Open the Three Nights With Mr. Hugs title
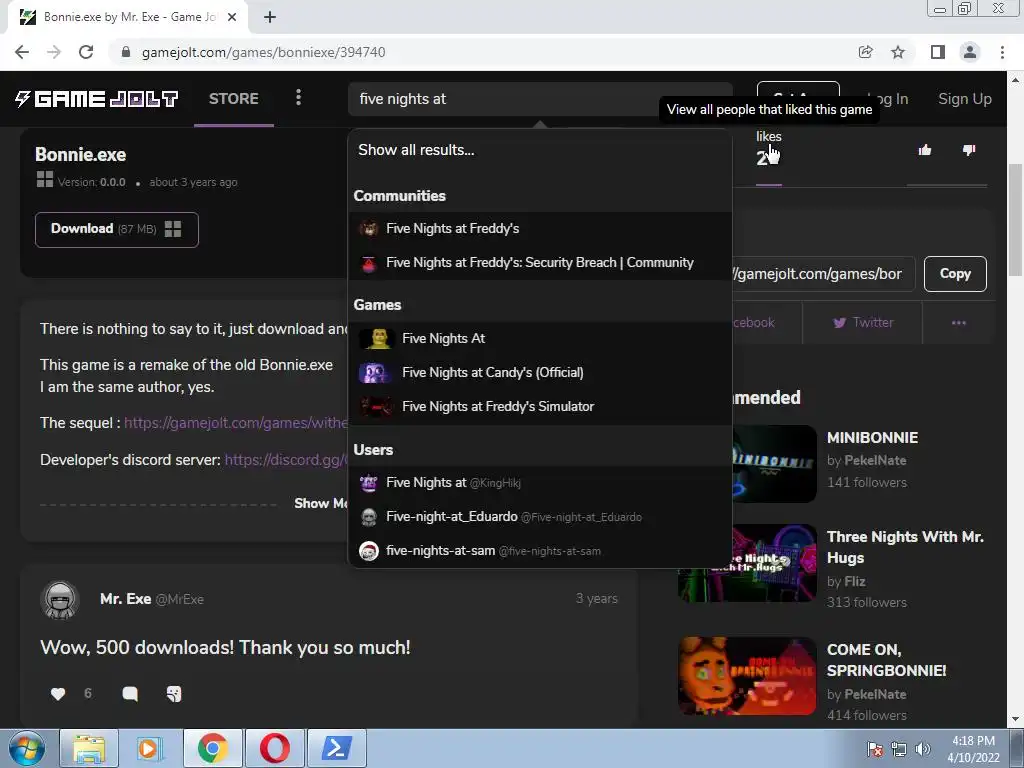1024x768 pixels. 905,547
